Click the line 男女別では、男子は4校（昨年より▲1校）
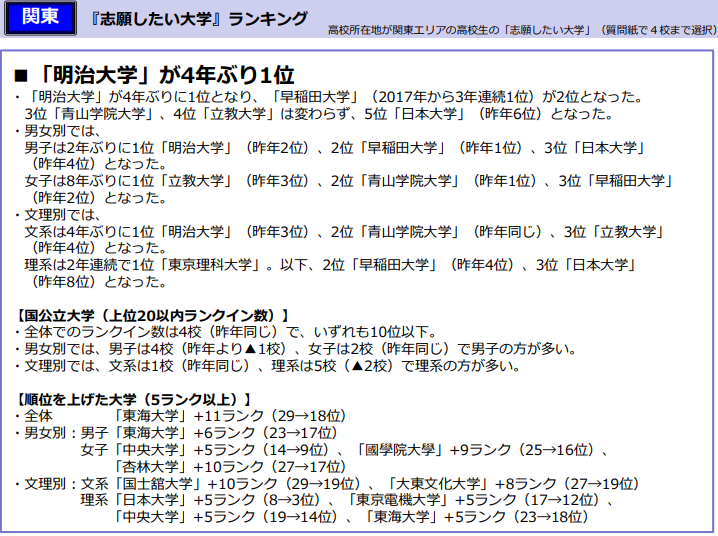Image resolution: width=718 pixels, height=536 pixels. tap(301, 349)
